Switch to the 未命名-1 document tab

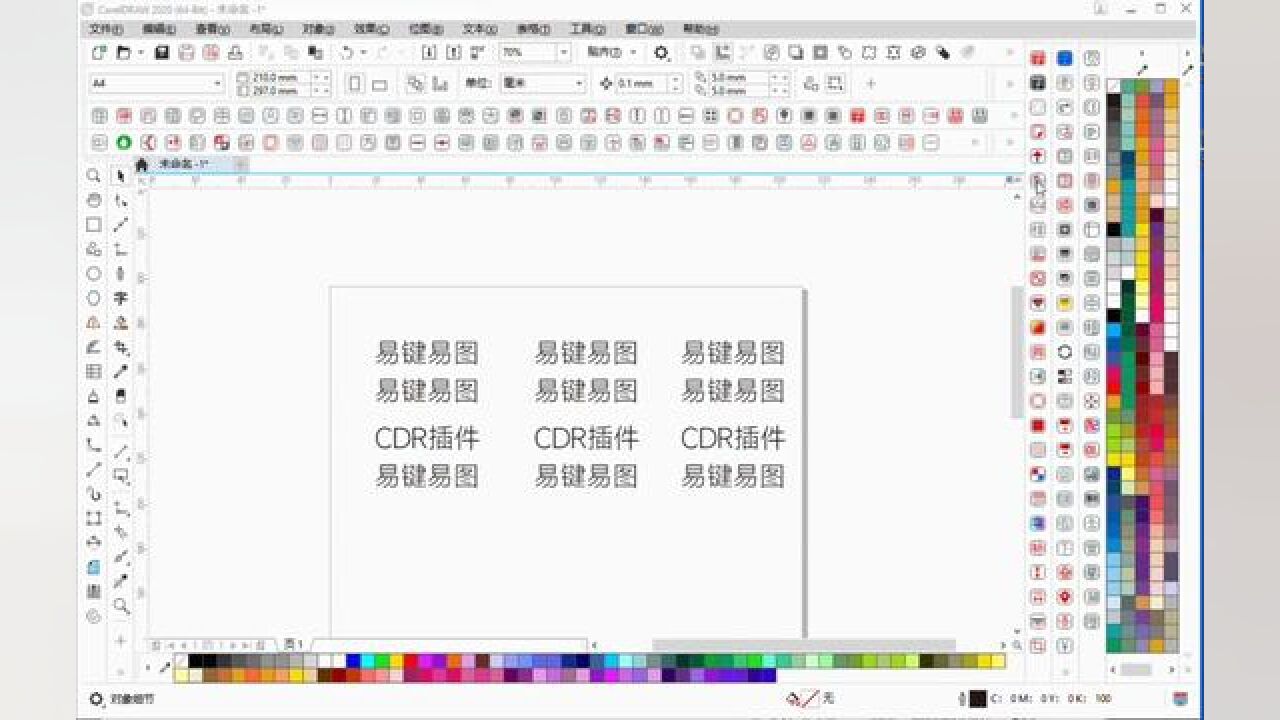(x=184, y=163)
